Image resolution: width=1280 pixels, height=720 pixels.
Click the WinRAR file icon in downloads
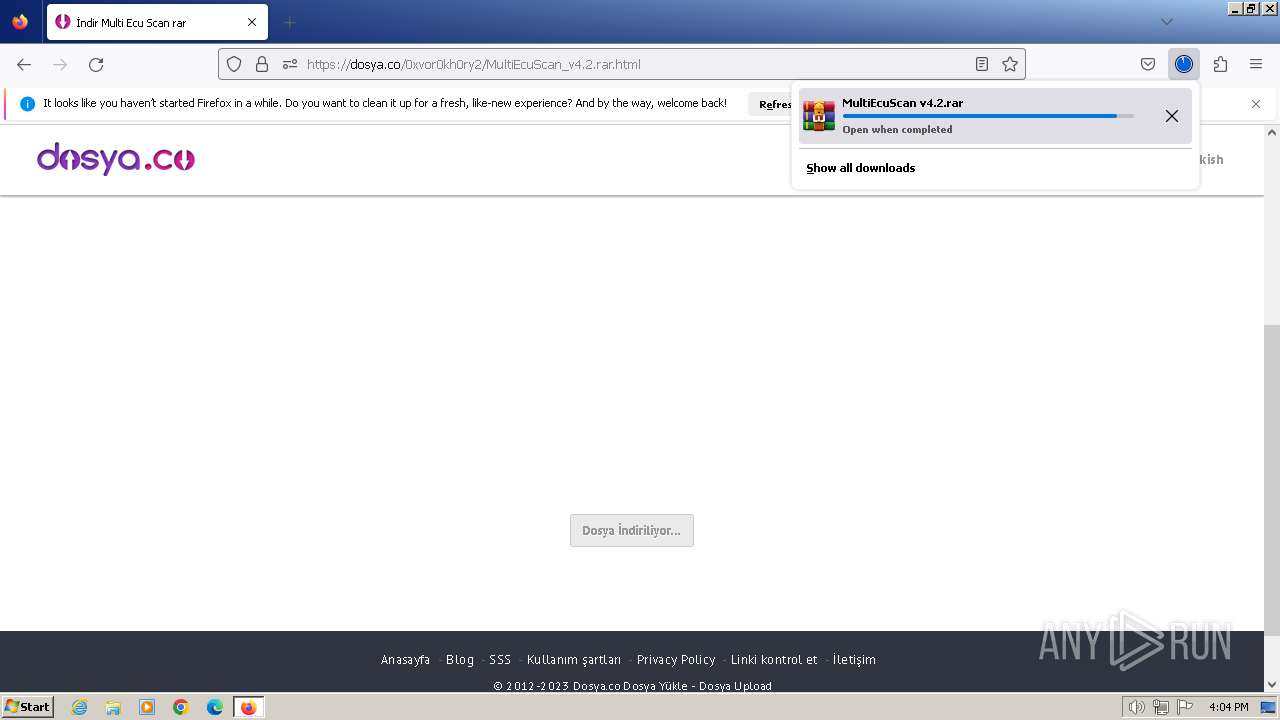(819, 116)
